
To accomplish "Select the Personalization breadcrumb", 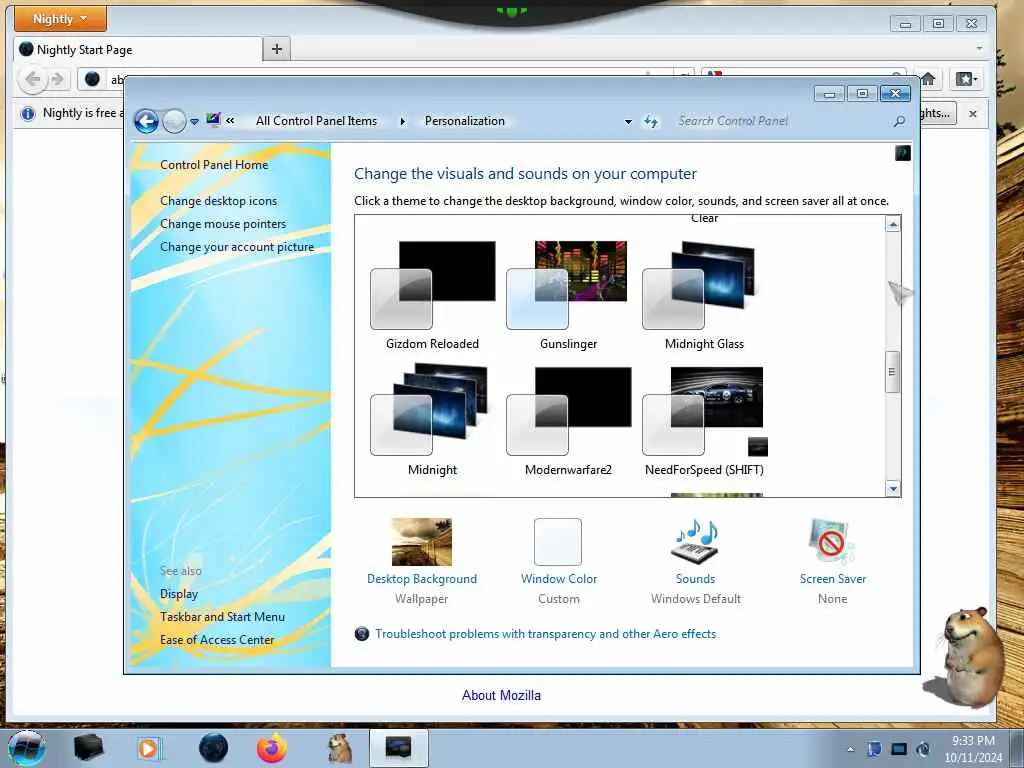I will pyautogui.click(x=464, y=121).
